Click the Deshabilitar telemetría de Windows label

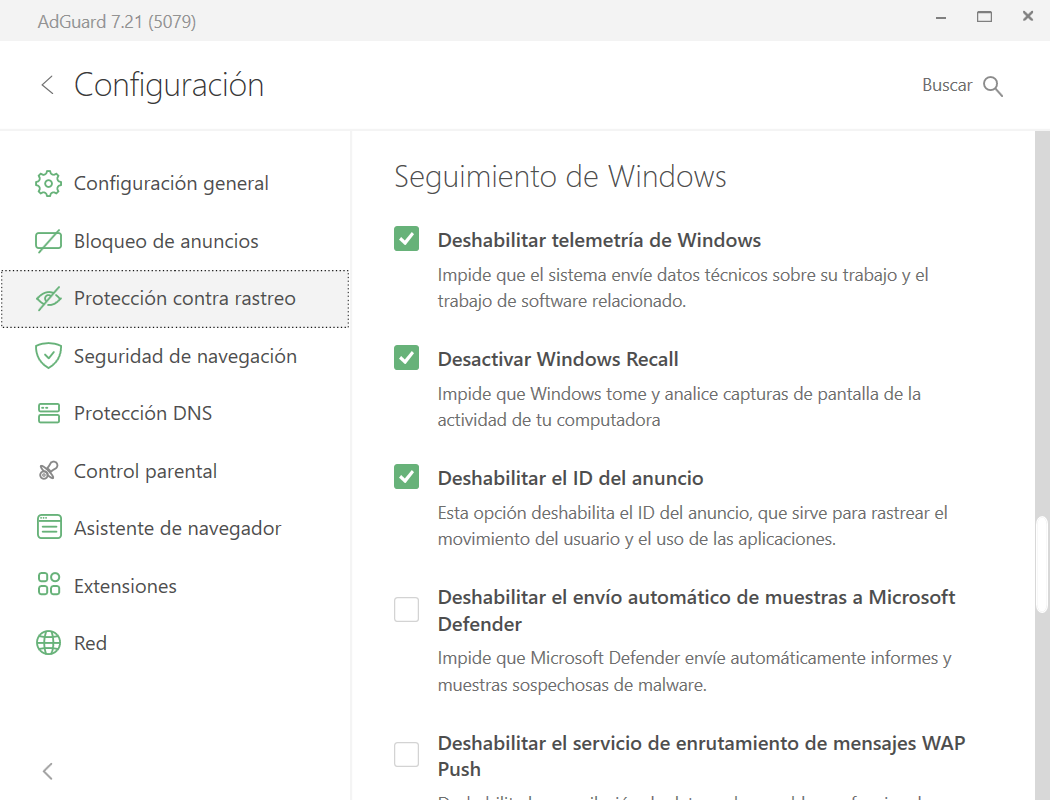599,240
